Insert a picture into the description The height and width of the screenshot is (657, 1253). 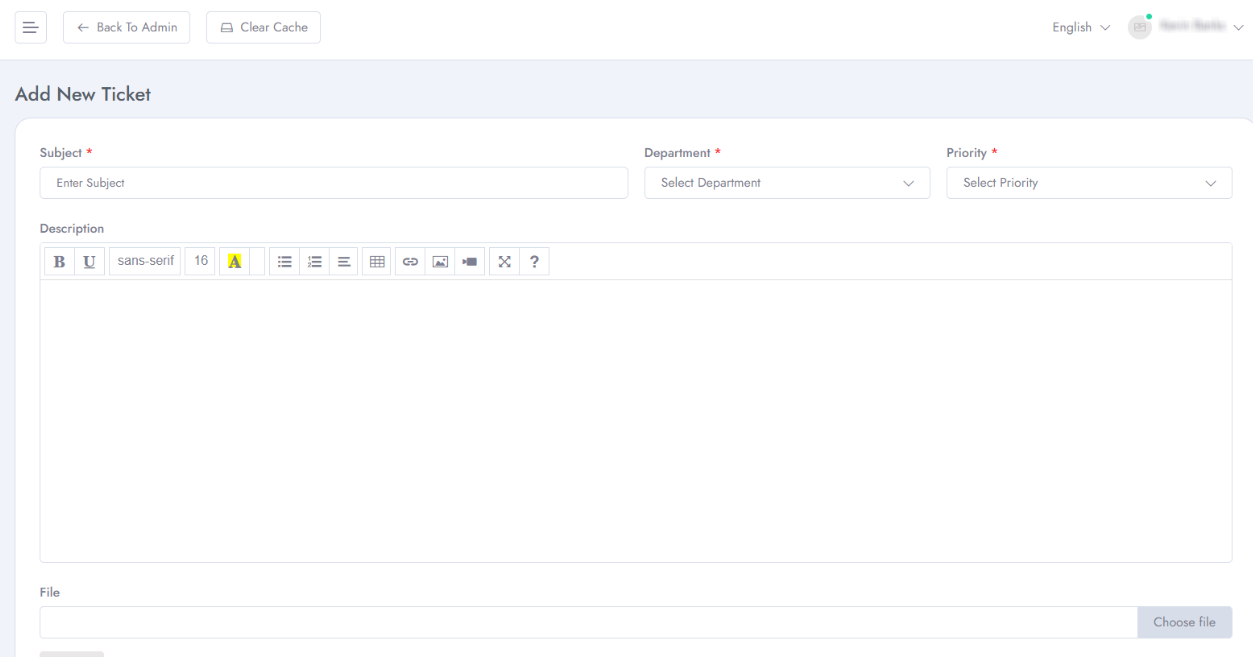click(440, 262)
